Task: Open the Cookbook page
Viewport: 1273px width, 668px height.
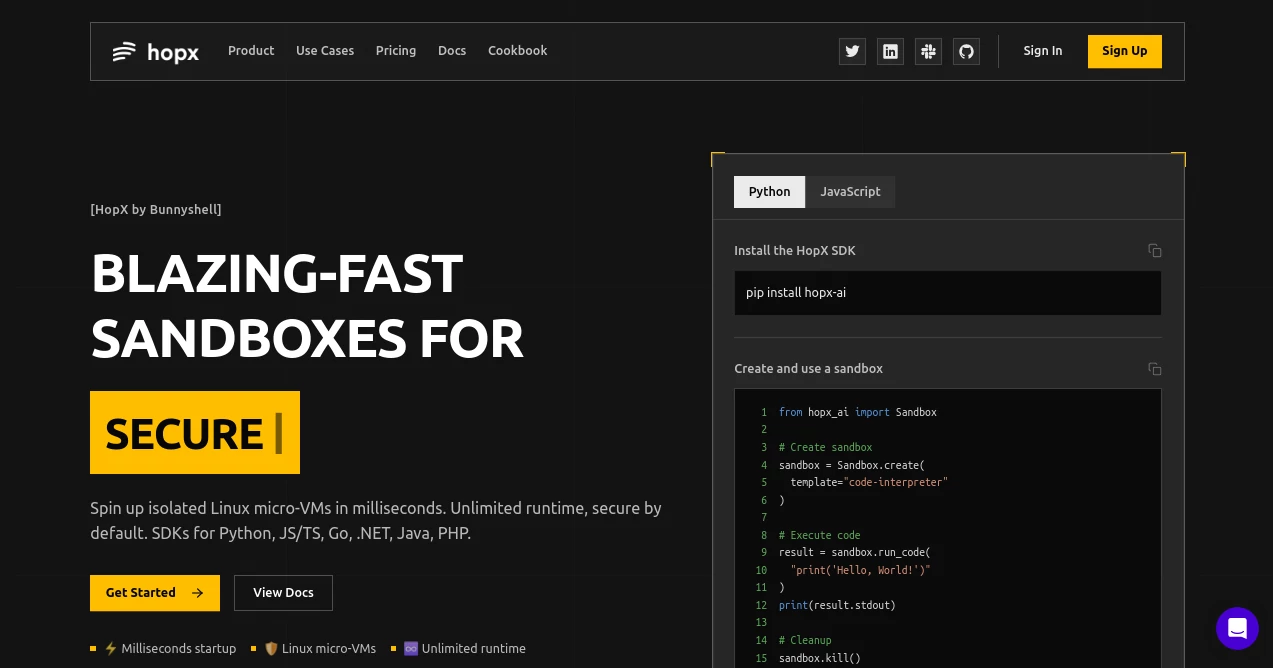Action: tap(517, 51)
